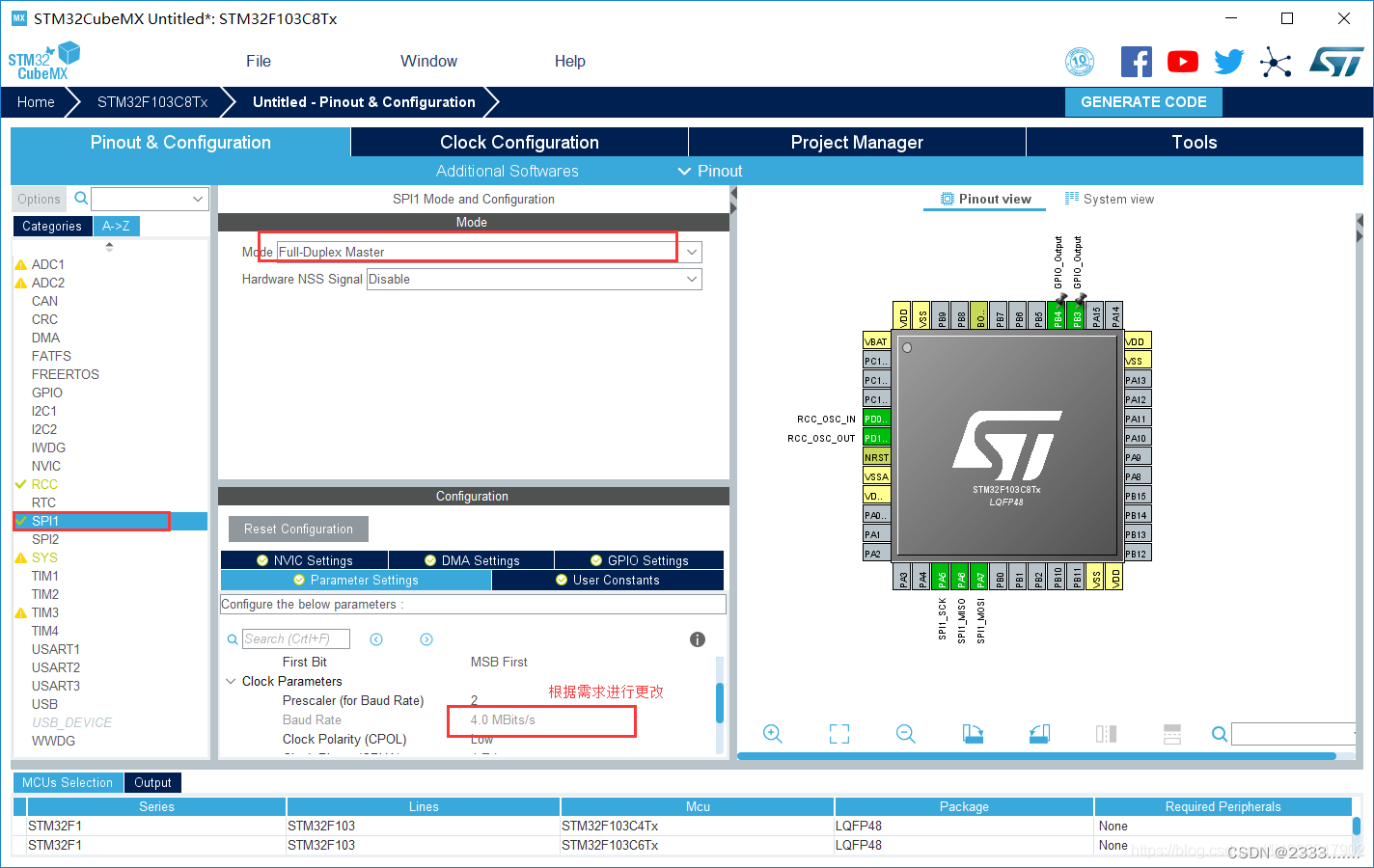Click the parameter search field

pos(294,638)
